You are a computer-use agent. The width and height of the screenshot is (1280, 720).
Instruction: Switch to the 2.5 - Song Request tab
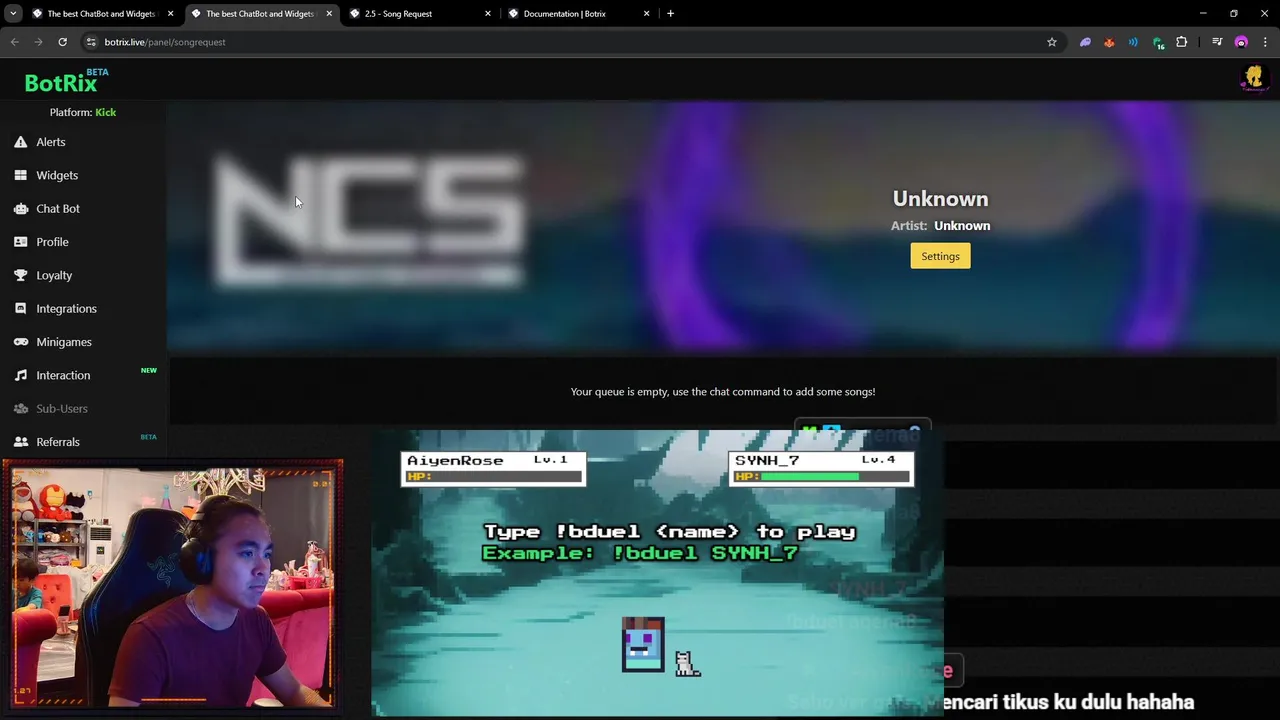pos(420,14)
